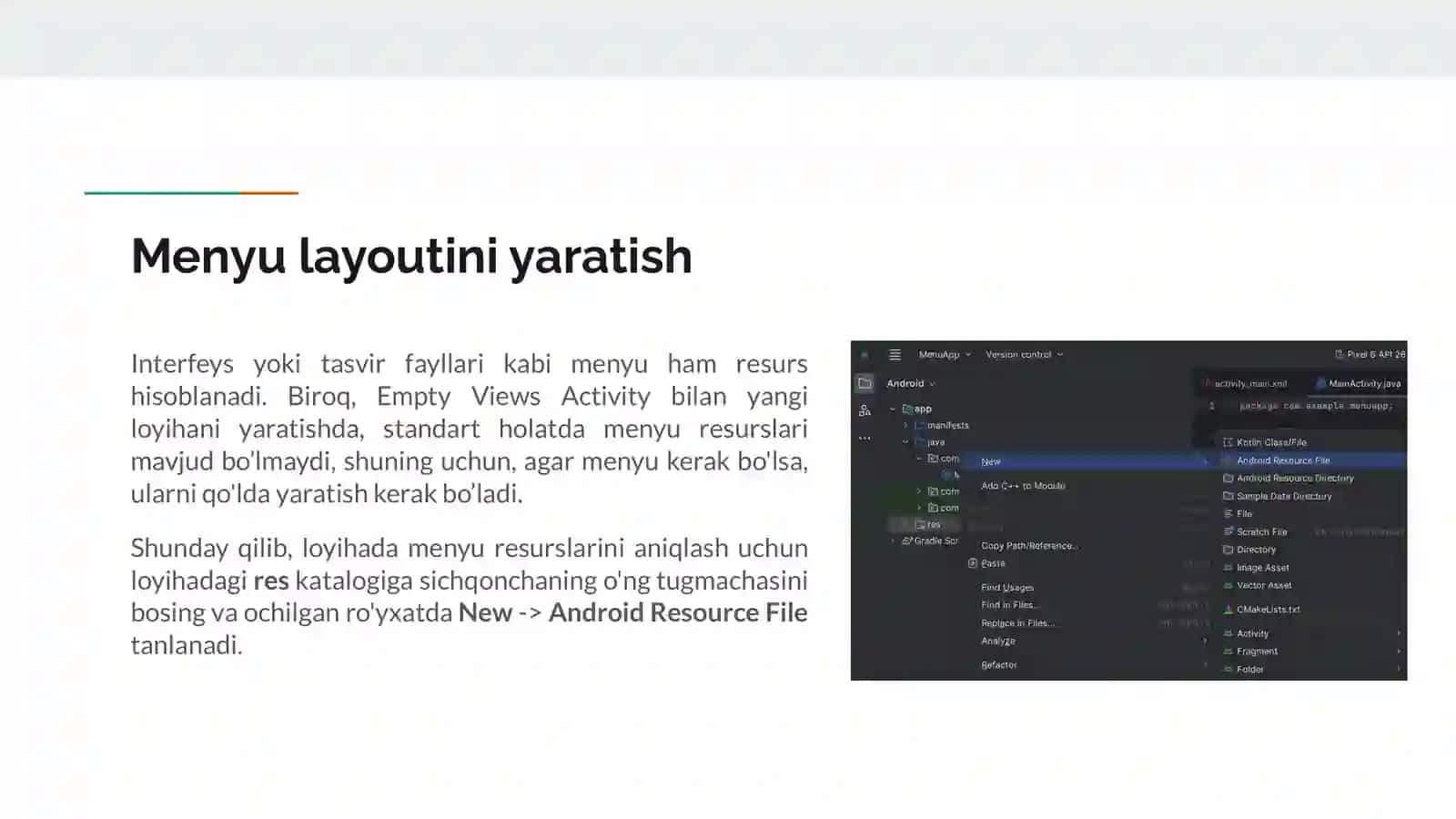Viewport: 1456px width, 819px height.
Task: Click the Fragment android icon
Action: click(1228, 652)
